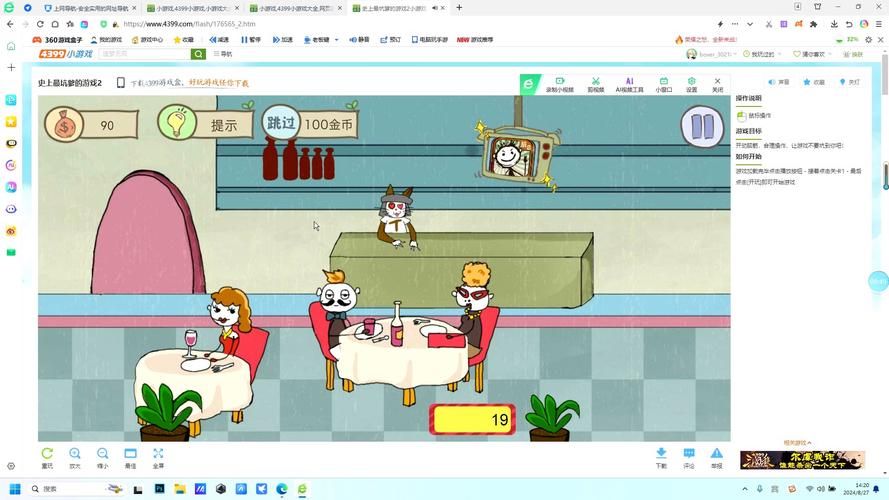
Task: Open the AI视频工具 icon
Action: pyautogui.click(x=630, y=84)
